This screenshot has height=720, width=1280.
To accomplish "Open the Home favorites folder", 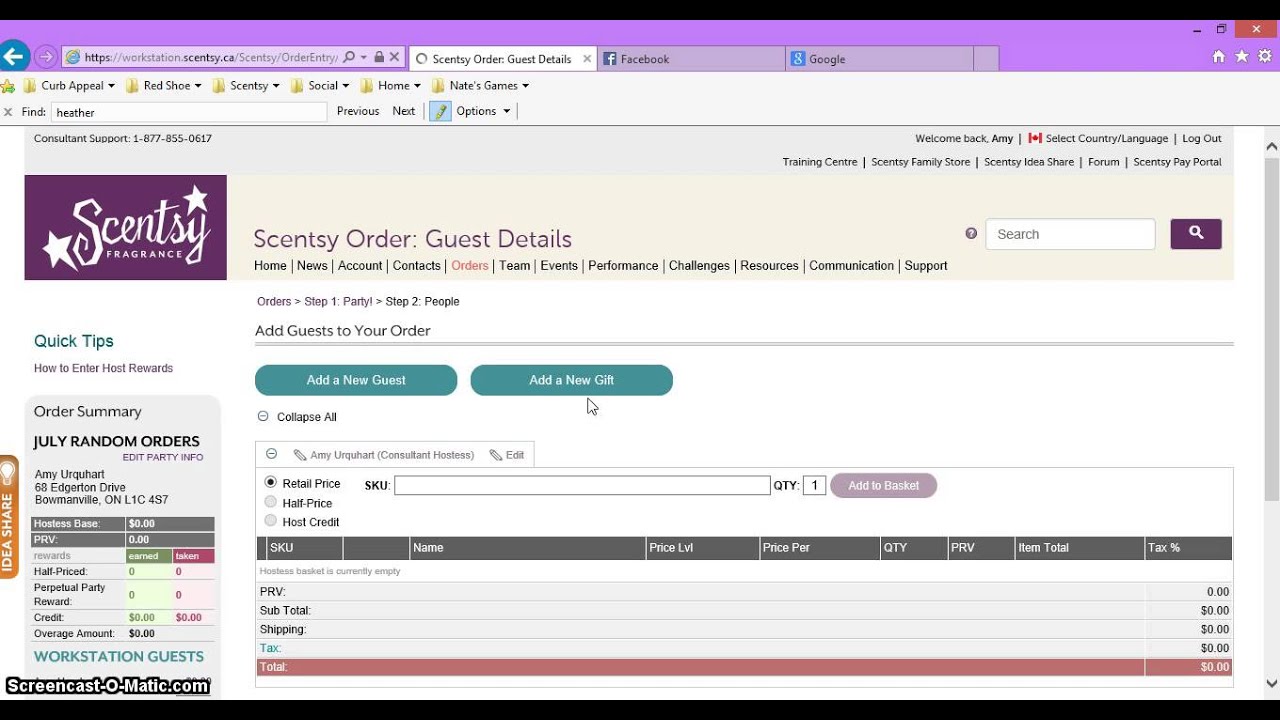I will click(x=391, y=85).
